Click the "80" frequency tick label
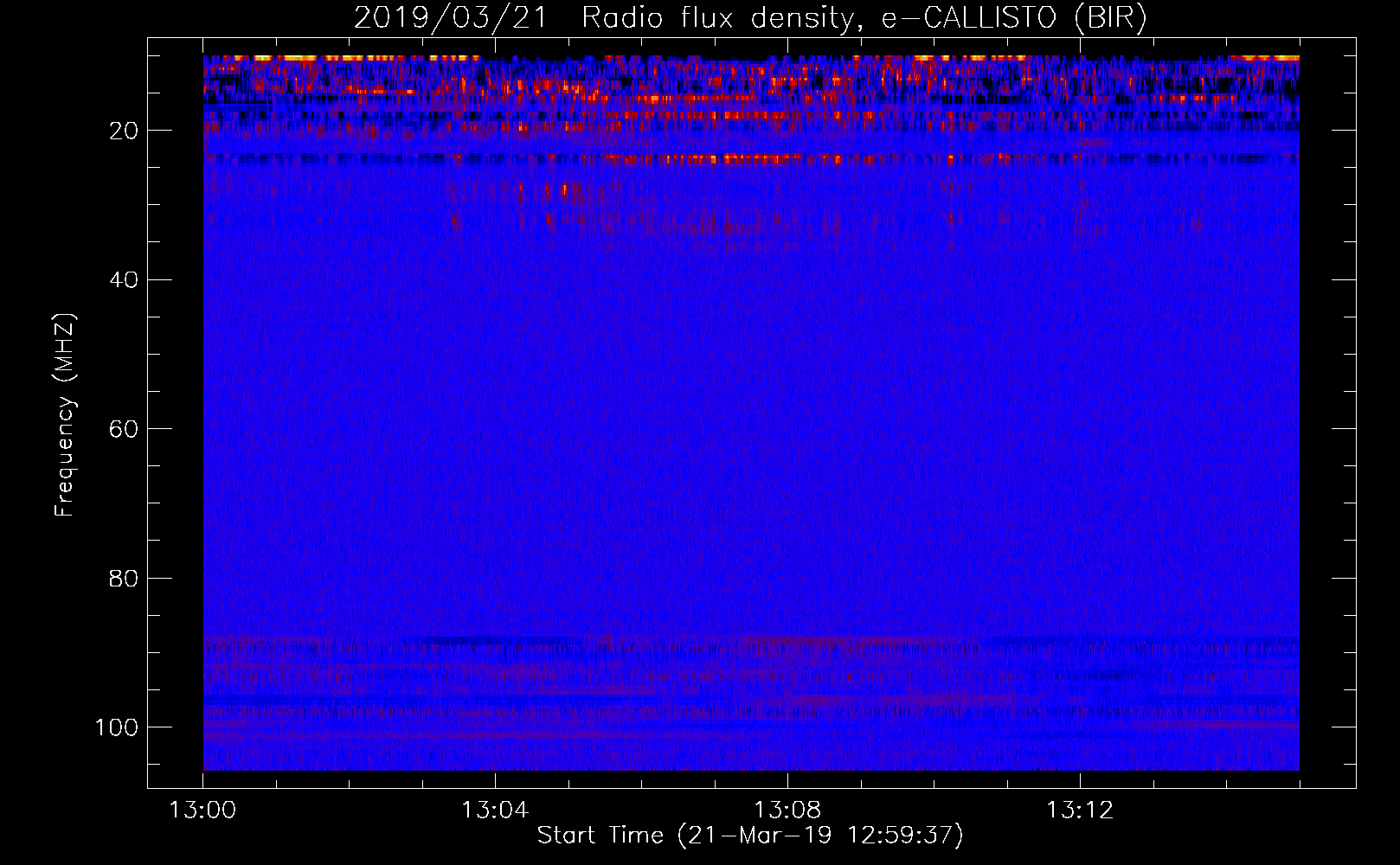The height and width of the screenshot is (865, 1400). 124,578
